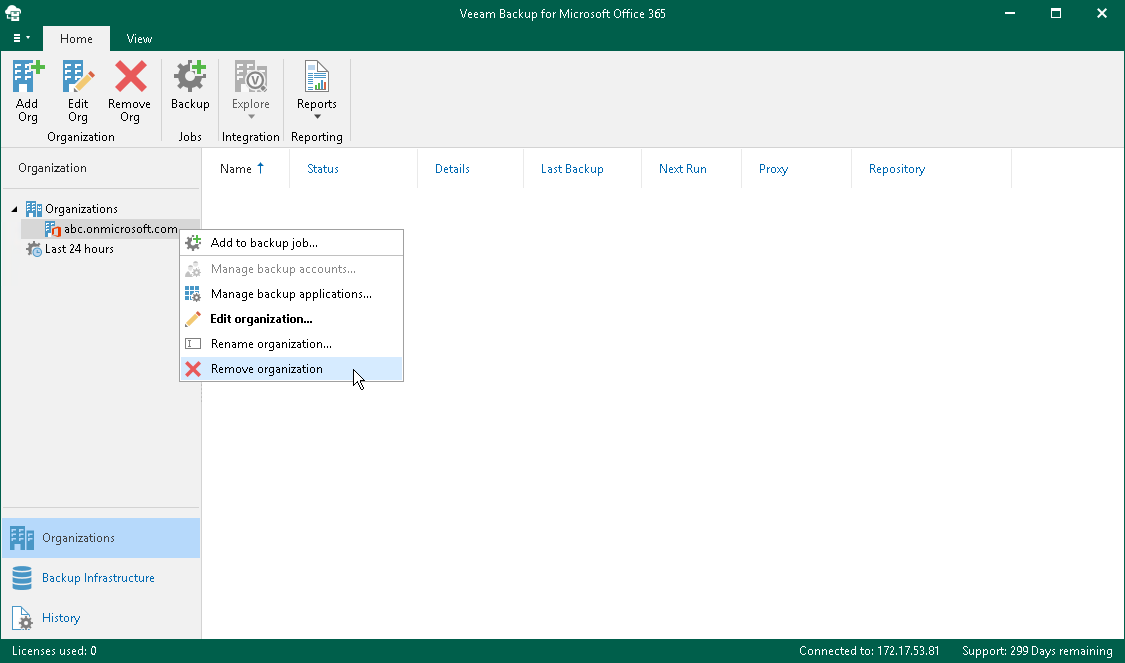Choose Rename organization menu entry
This screenshot has width=1125, height=663.
[x=291, y=344]
